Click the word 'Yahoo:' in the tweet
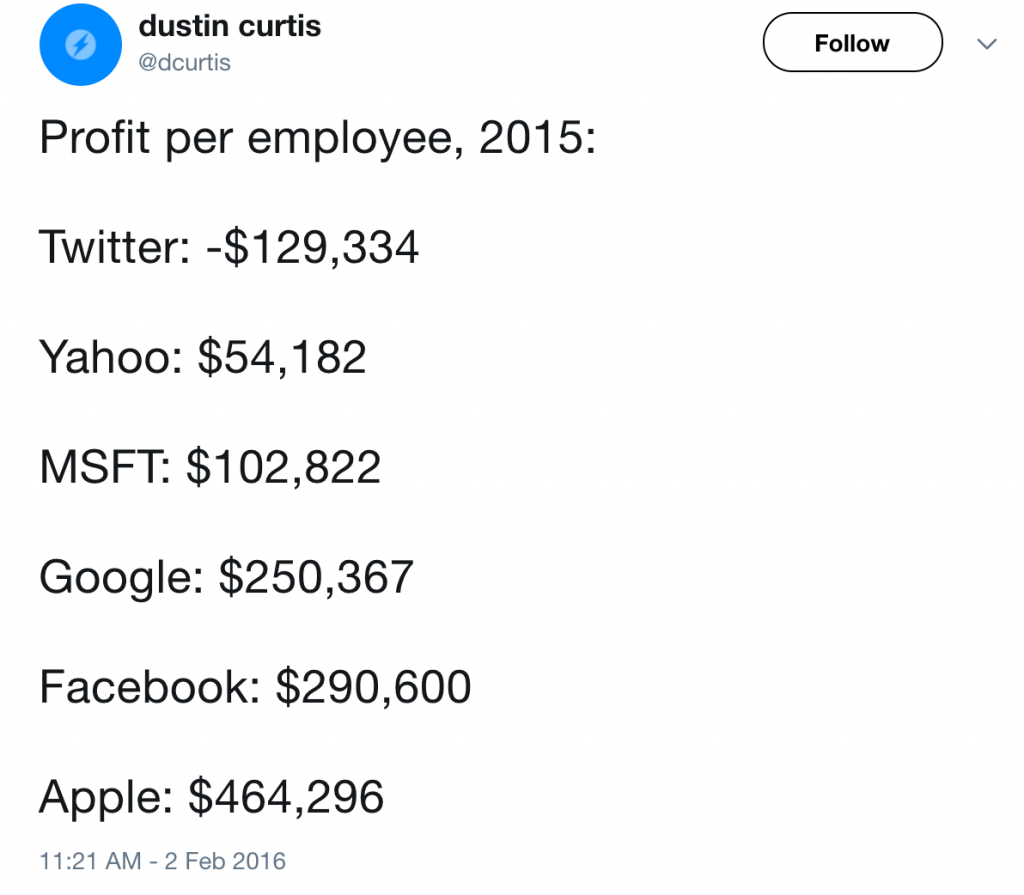The image size is (1024, 895). tap(110, 357)
